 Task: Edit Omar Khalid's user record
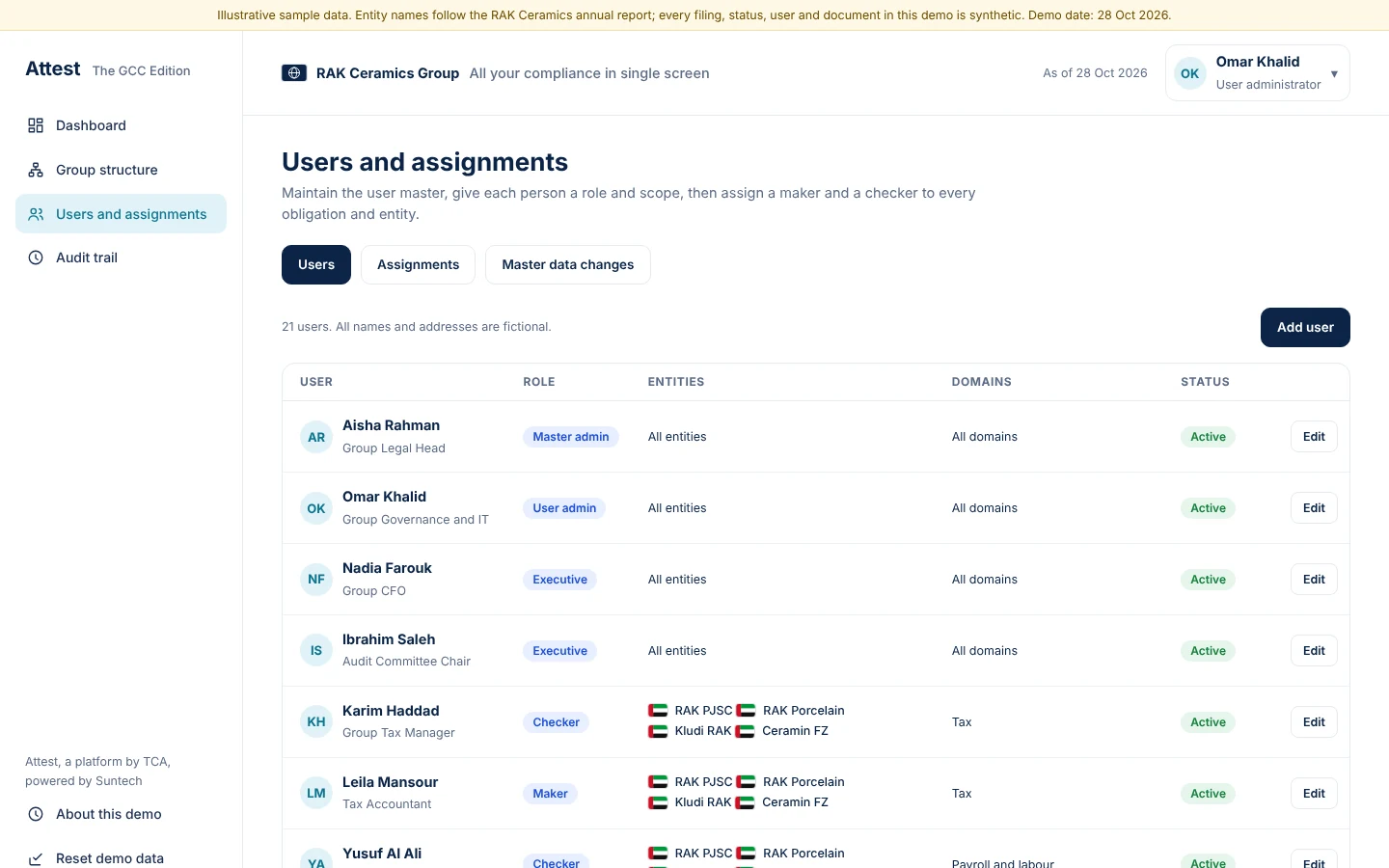coord(1314,508)
